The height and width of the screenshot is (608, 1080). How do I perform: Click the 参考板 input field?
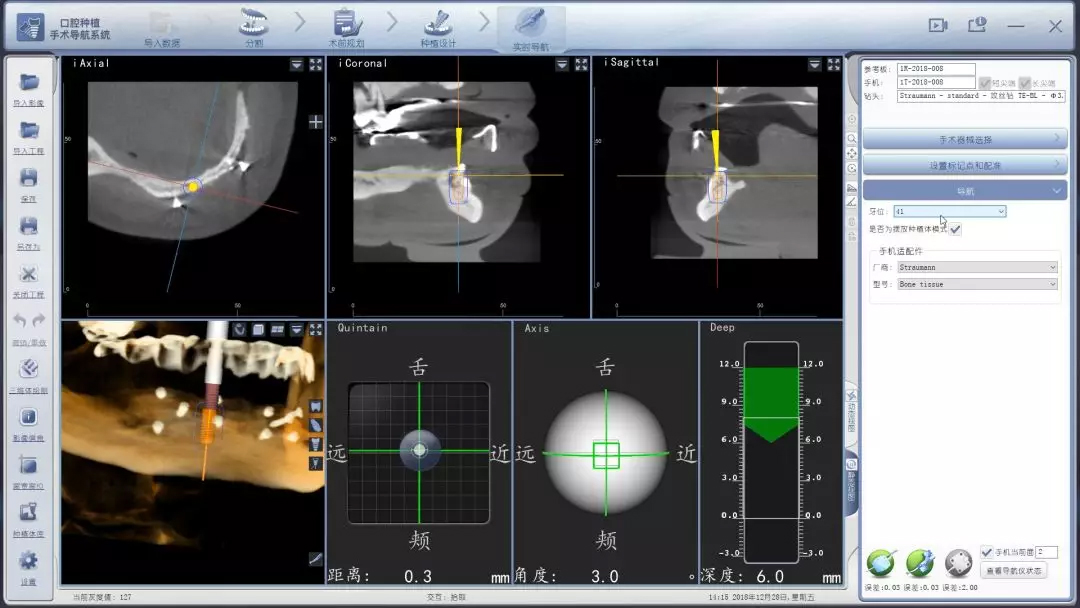tap(935, 70)
